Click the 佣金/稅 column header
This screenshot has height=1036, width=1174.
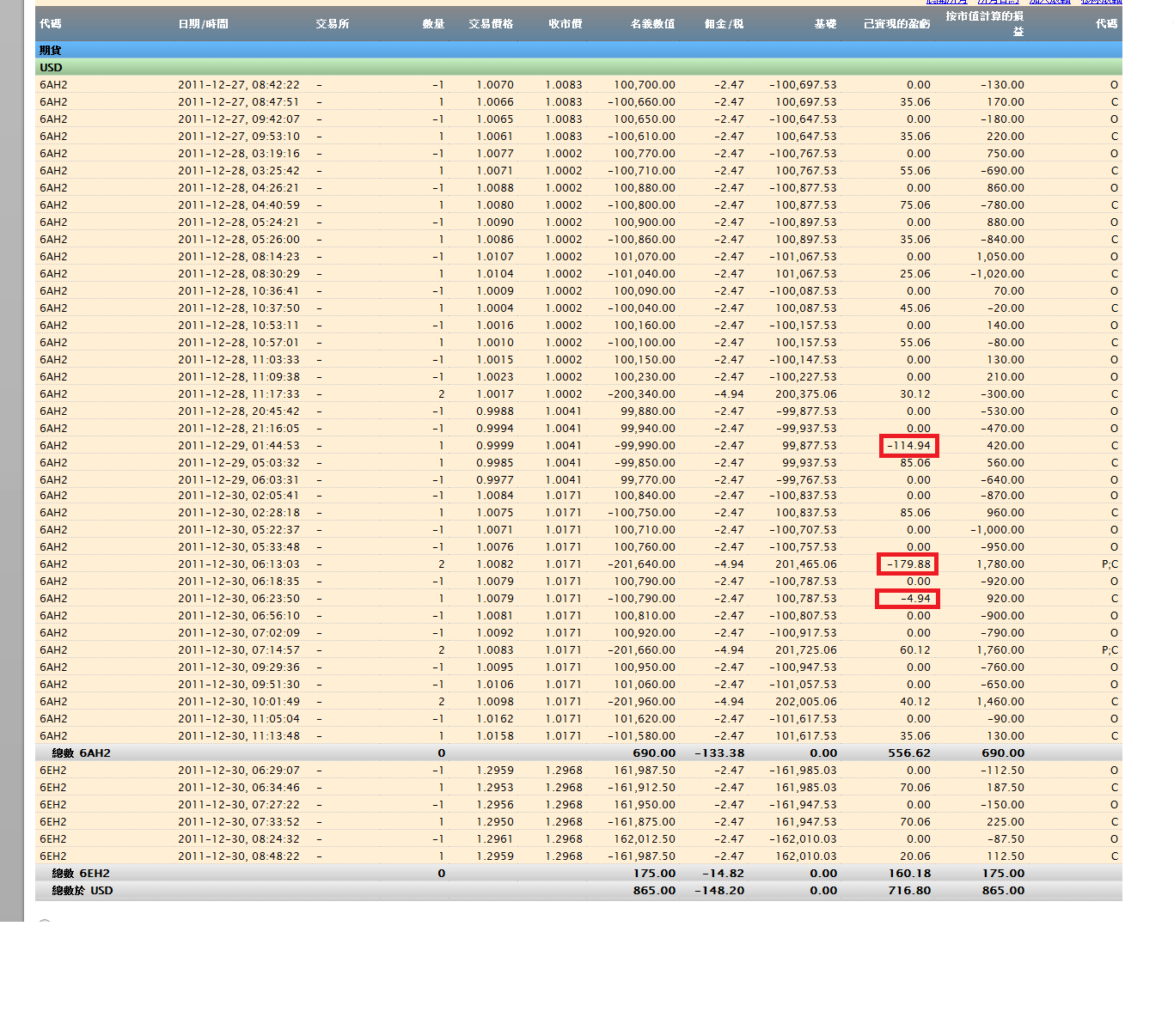[725, 24]
